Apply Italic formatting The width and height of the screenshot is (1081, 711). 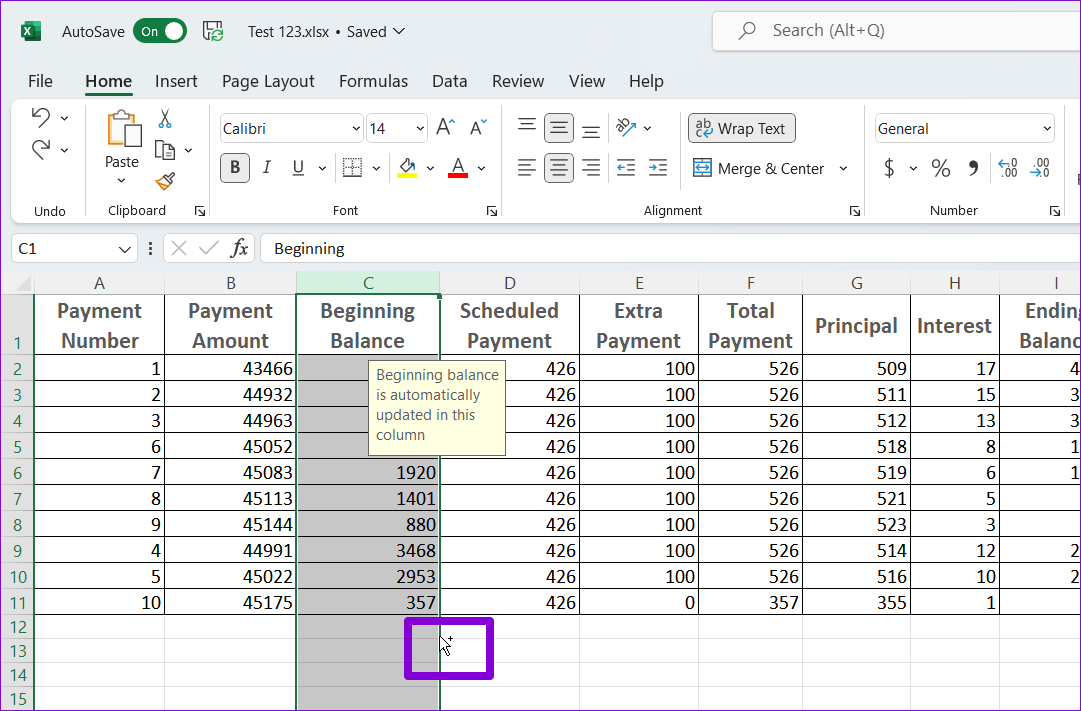[267, 168]
